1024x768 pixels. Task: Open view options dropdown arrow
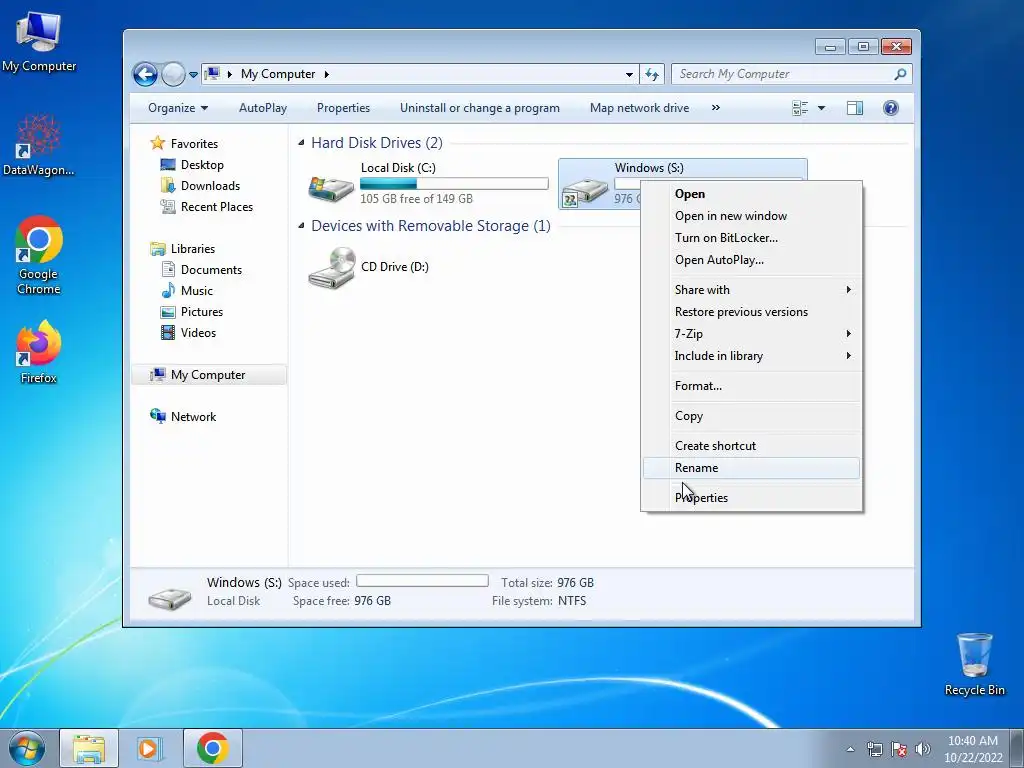821,108
